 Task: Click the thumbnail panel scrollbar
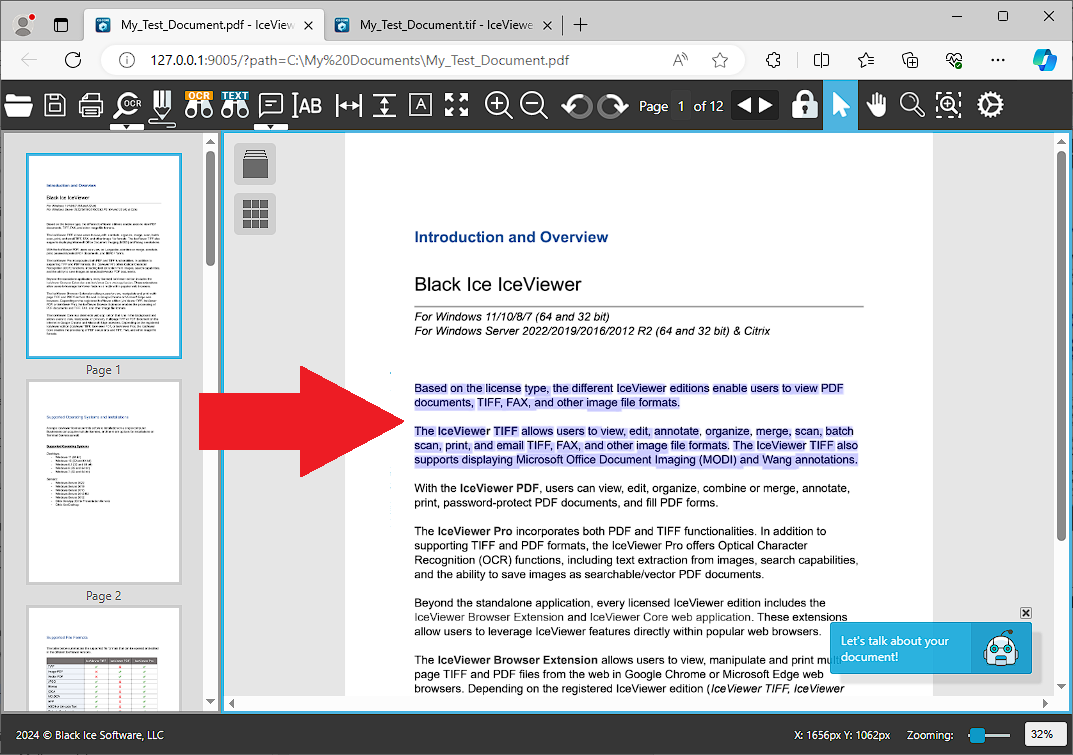tap(210, 209)
